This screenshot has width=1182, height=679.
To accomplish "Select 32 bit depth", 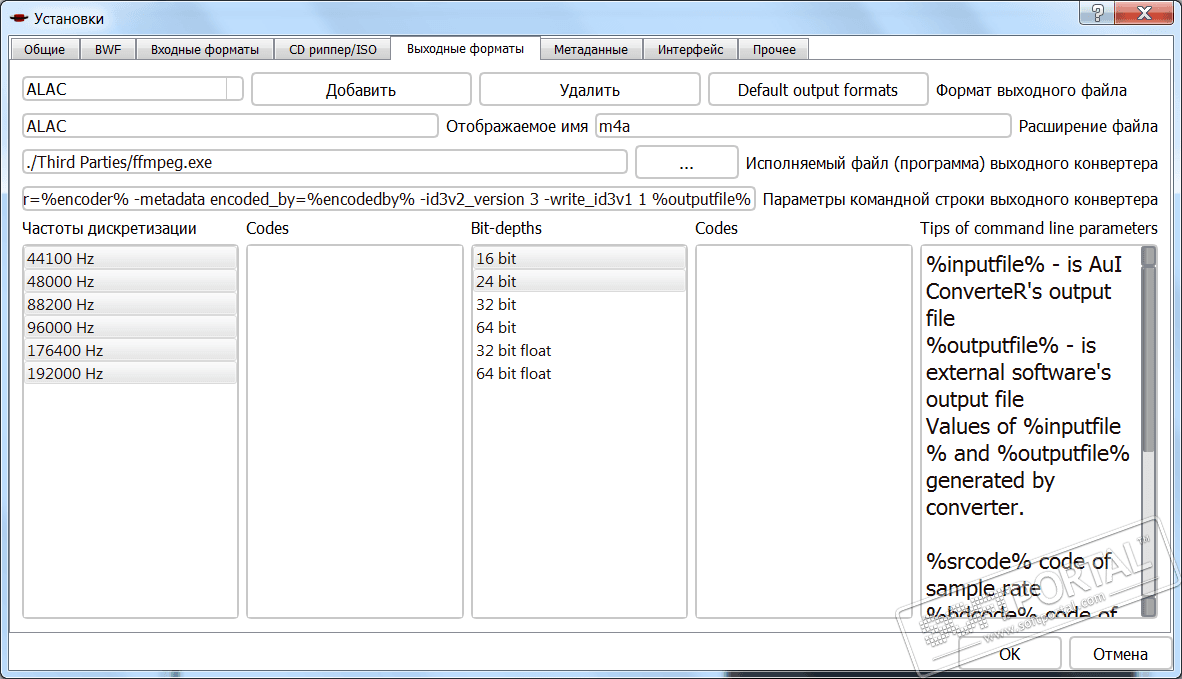I will 580,304.
